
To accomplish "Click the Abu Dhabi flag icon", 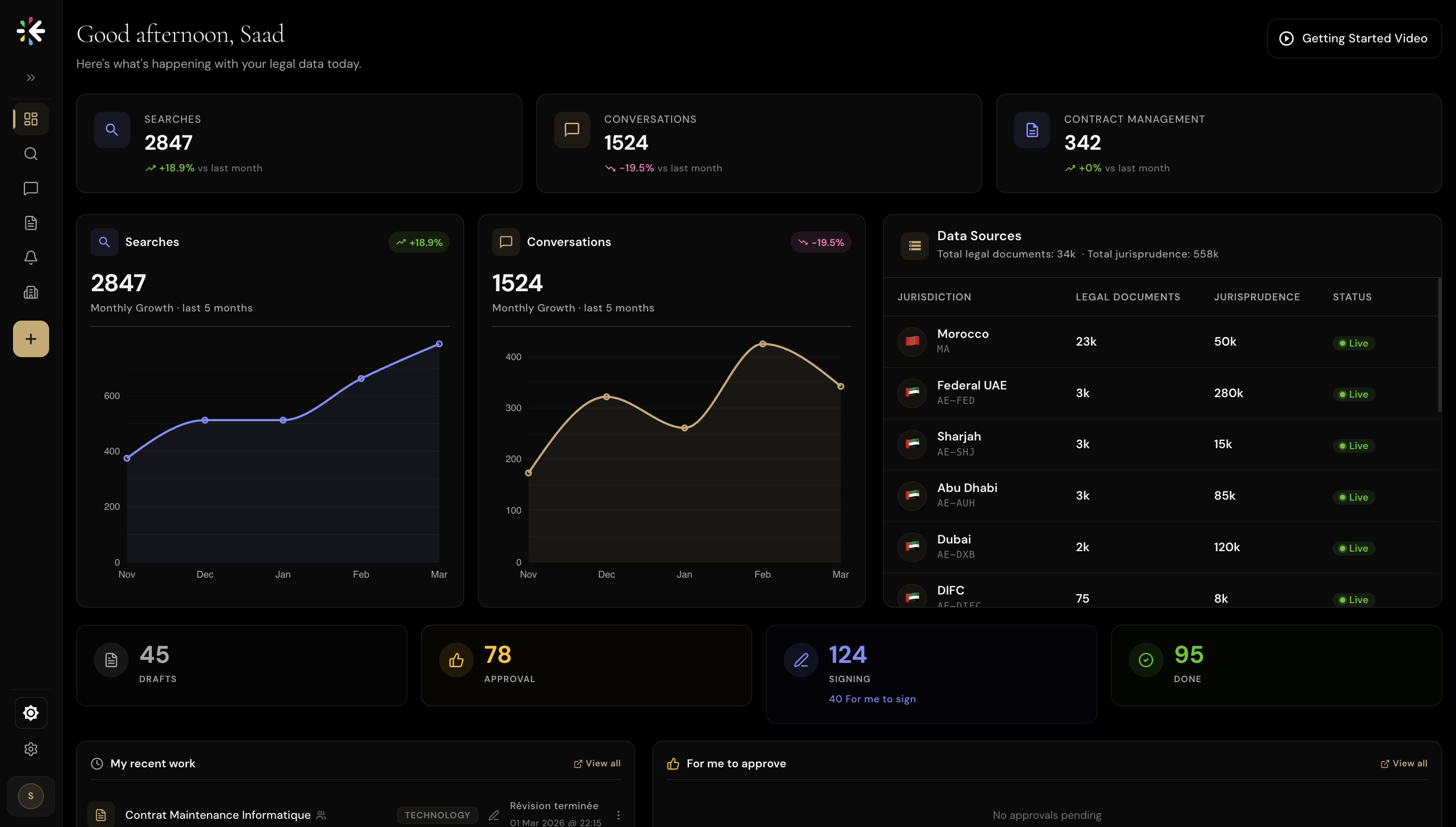I will click(912, 495).
